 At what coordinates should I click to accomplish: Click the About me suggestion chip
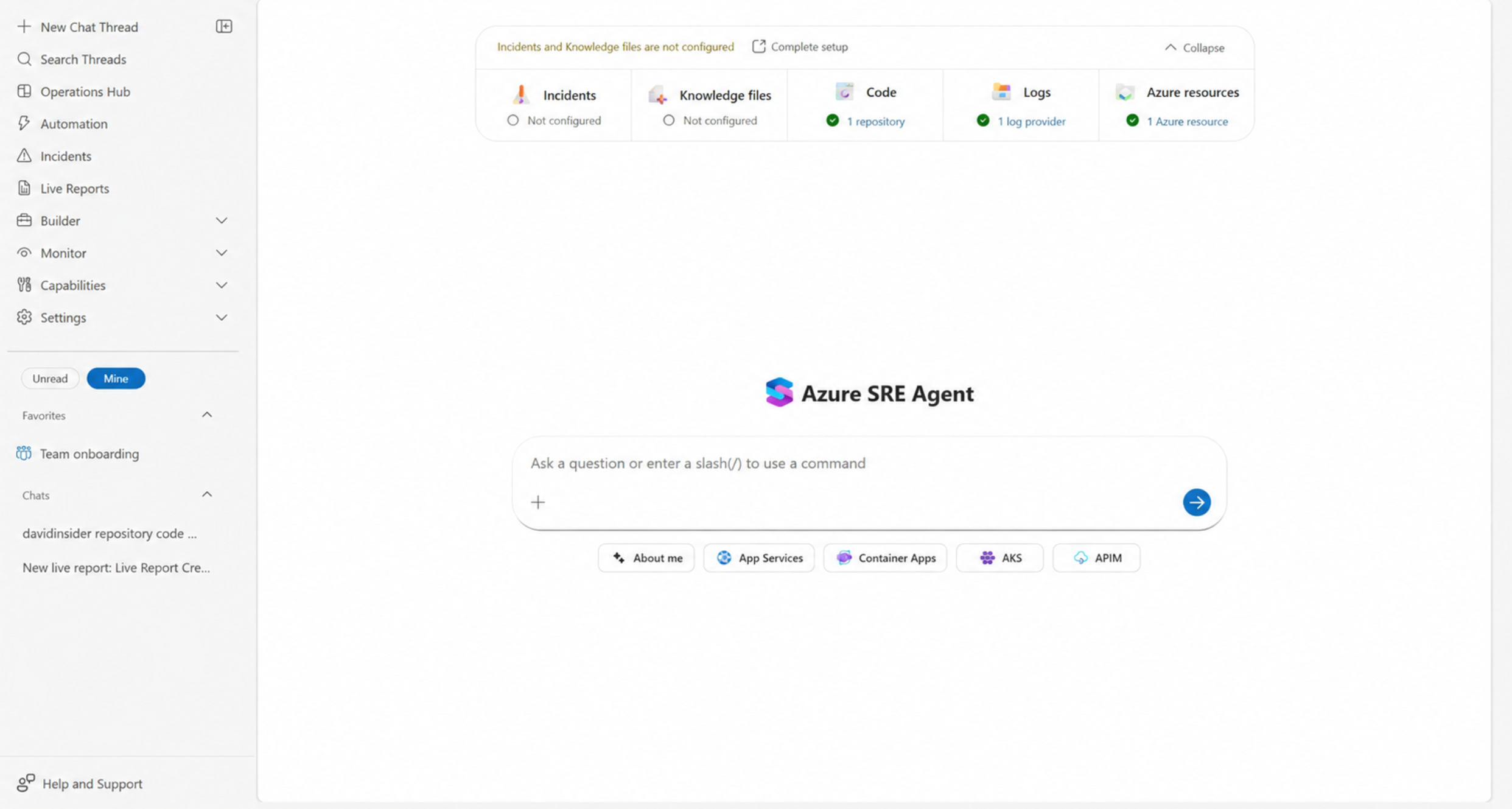(x=646, y=558)
